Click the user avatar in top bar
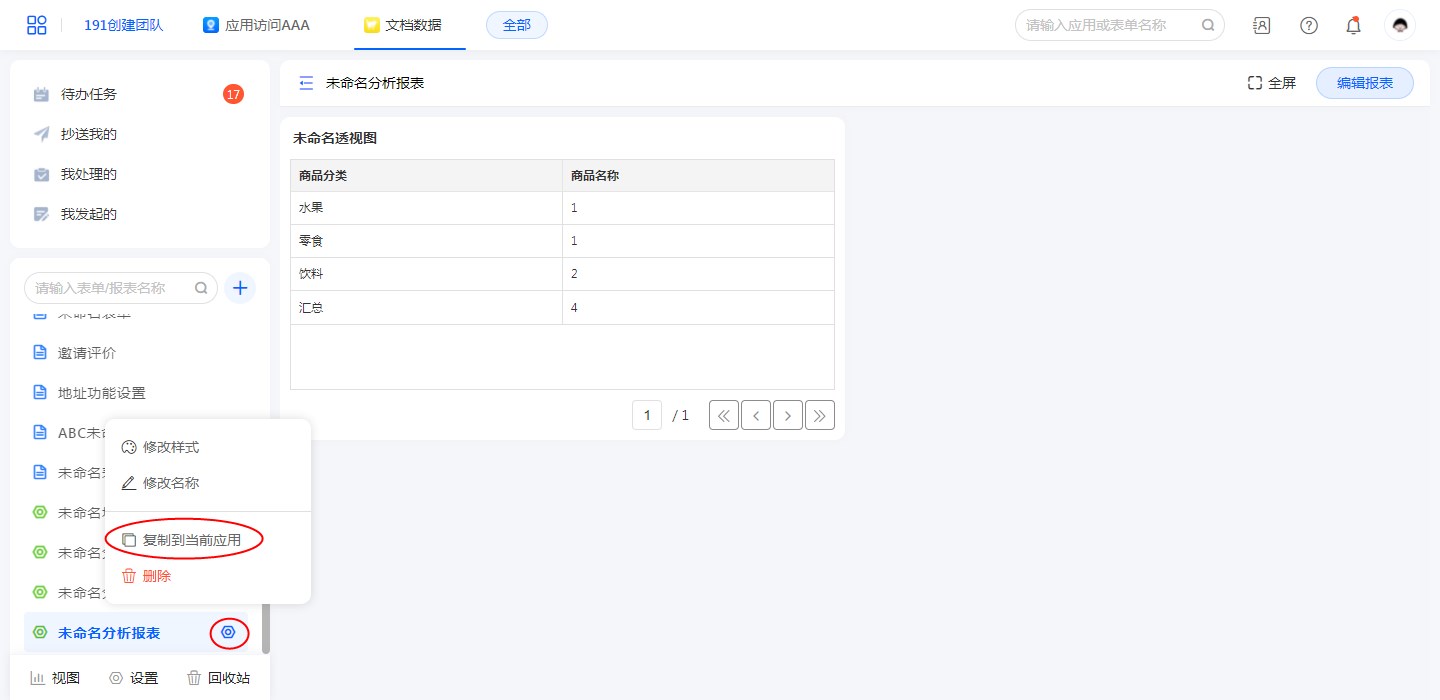Viewport: 1440px width, 700px height. 1399,25
